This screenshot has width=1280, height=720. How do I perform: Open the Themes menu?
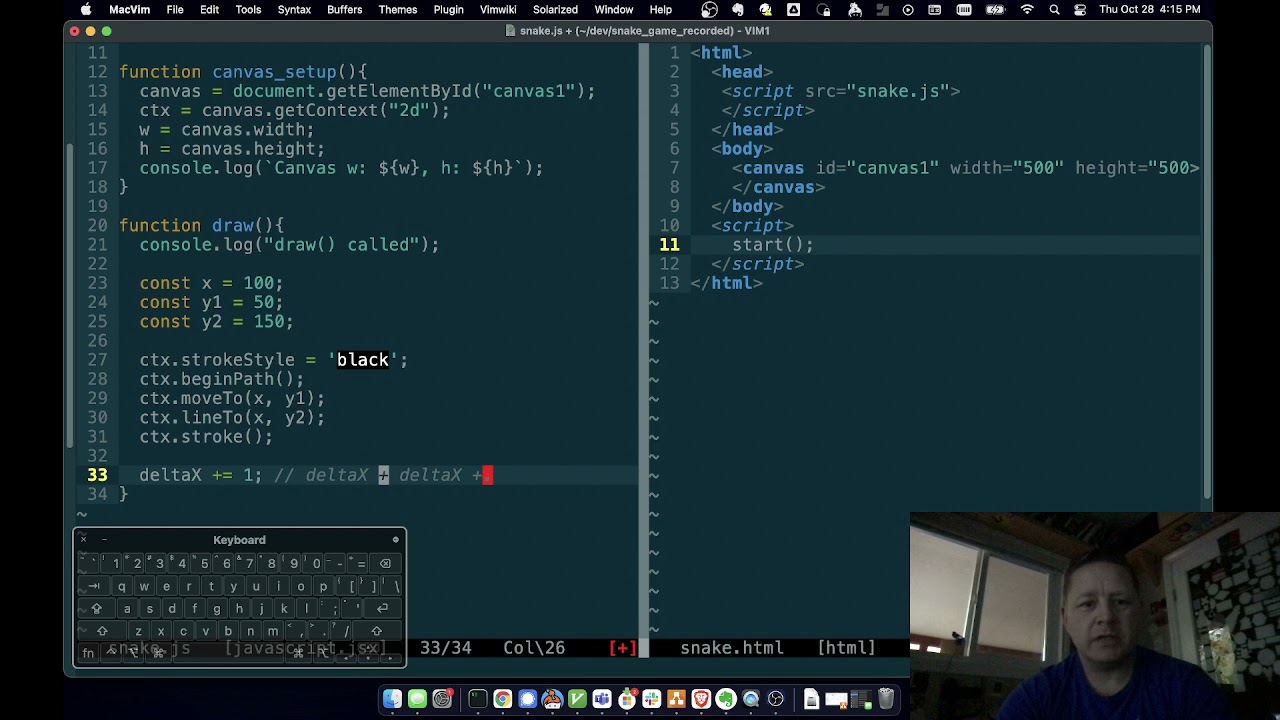click(x=397, y=9)
